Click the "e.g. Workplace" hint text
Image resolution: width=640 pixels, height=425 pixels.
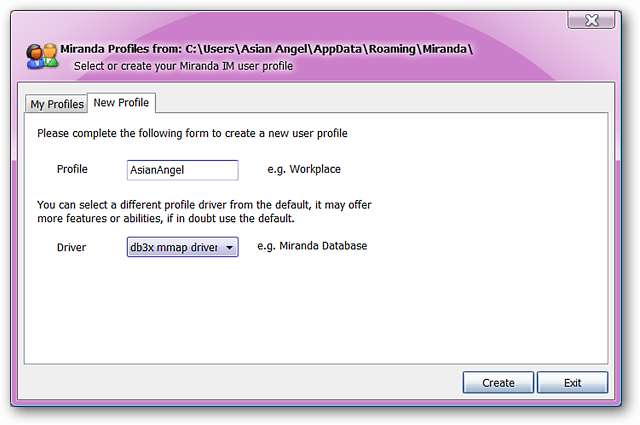coord(299,170)
